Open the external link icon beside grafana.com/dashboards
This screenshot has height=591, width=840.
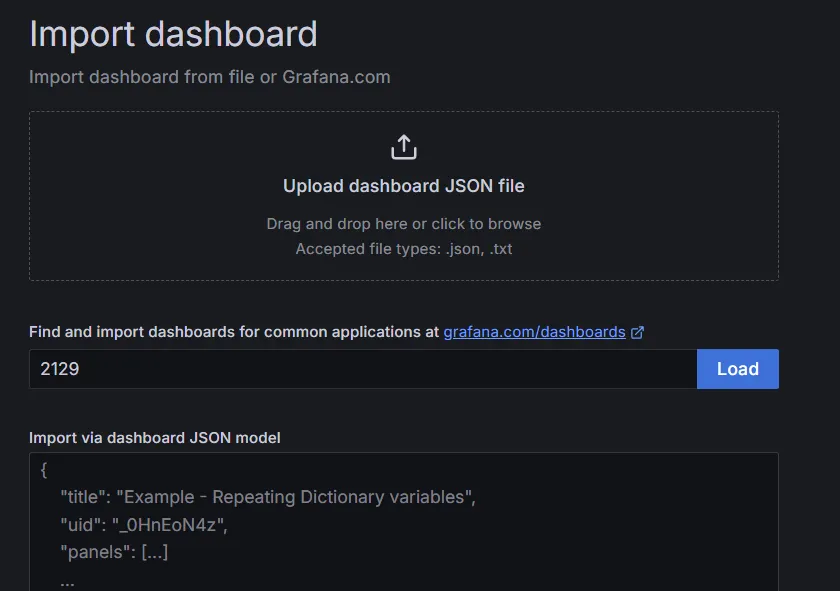coord(638,332)
